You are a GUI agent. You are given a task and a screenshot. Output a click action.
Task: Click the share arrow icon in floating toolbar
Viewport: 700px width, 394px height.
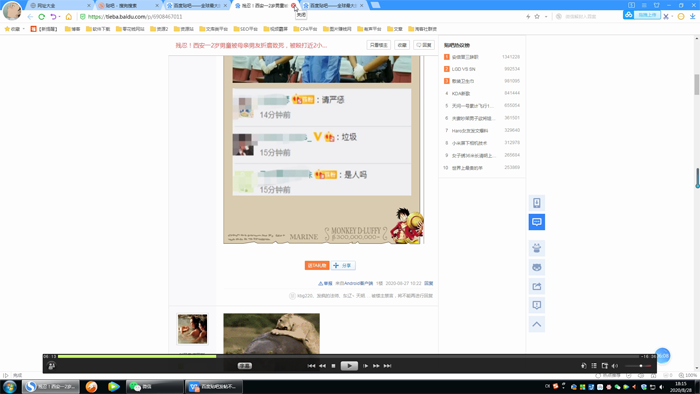click(x=537, y=286)
